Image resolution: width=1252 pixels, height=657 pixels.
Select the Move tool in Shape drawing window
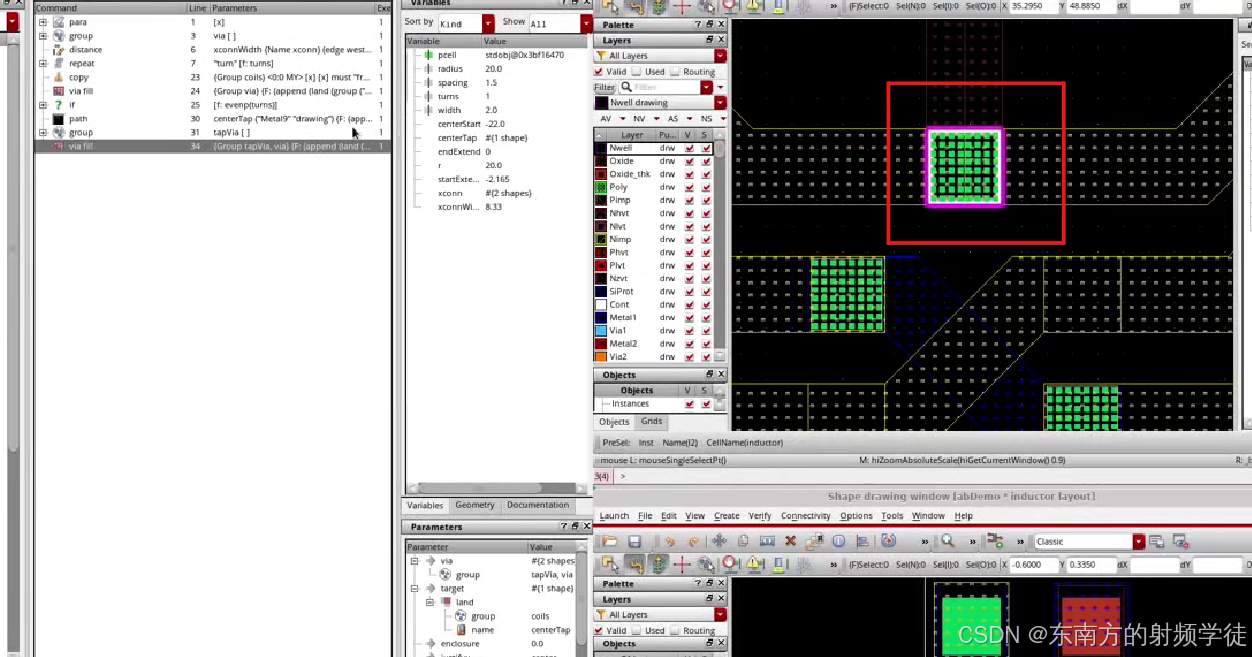tap(719, 541)
